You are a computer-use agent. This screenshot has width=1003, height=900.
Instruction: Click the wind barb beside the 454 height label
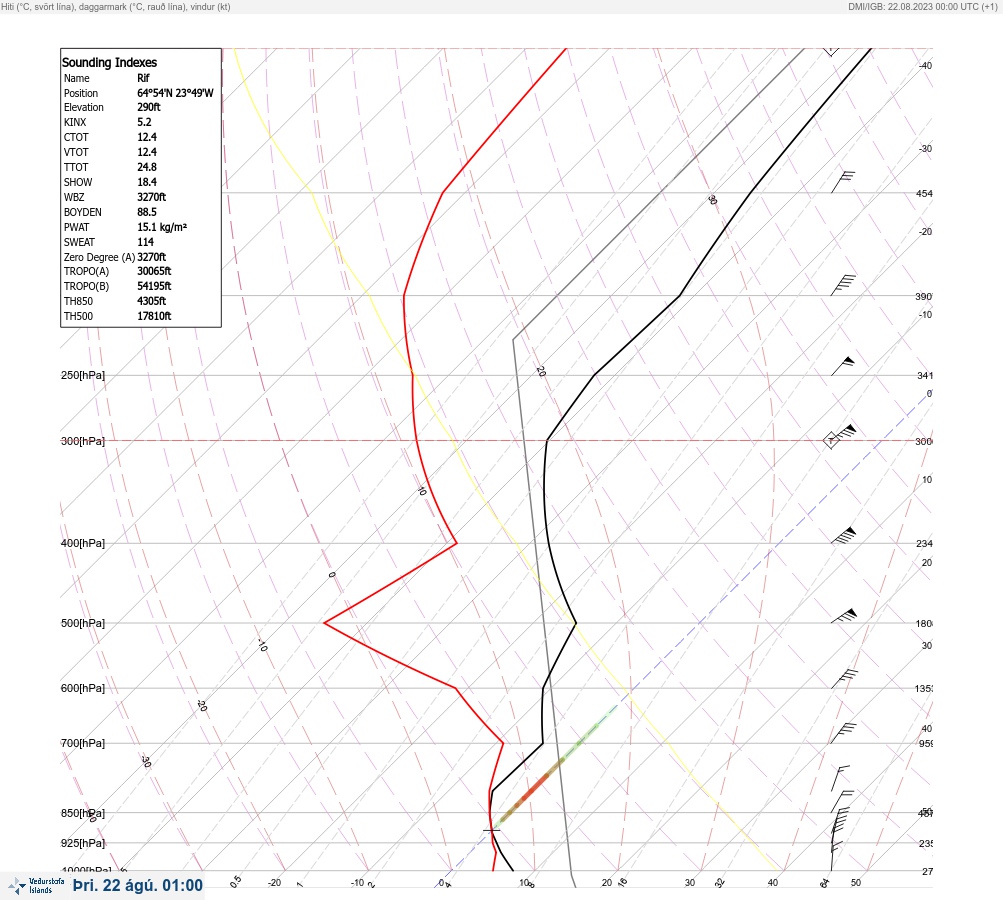tap(843, 182)
